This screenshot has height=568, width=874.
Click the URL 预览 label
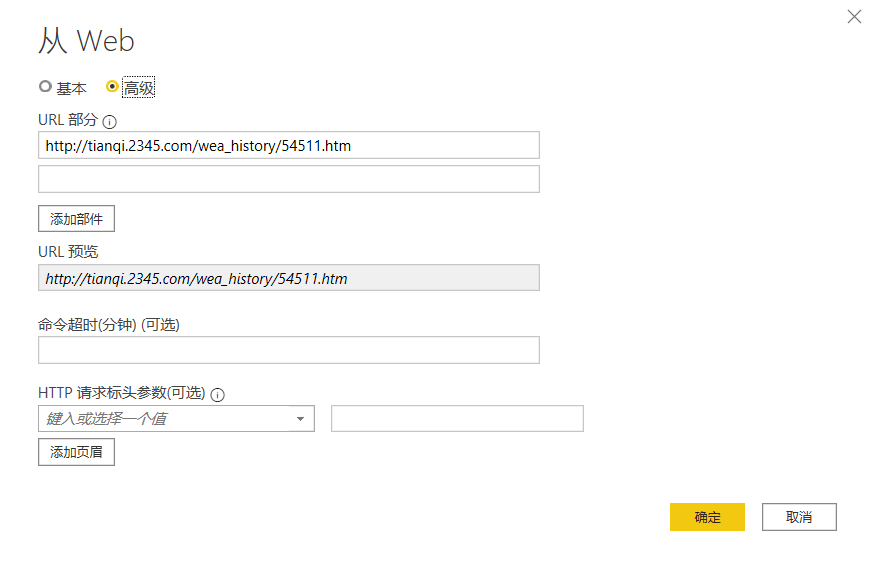pos(68,252)
